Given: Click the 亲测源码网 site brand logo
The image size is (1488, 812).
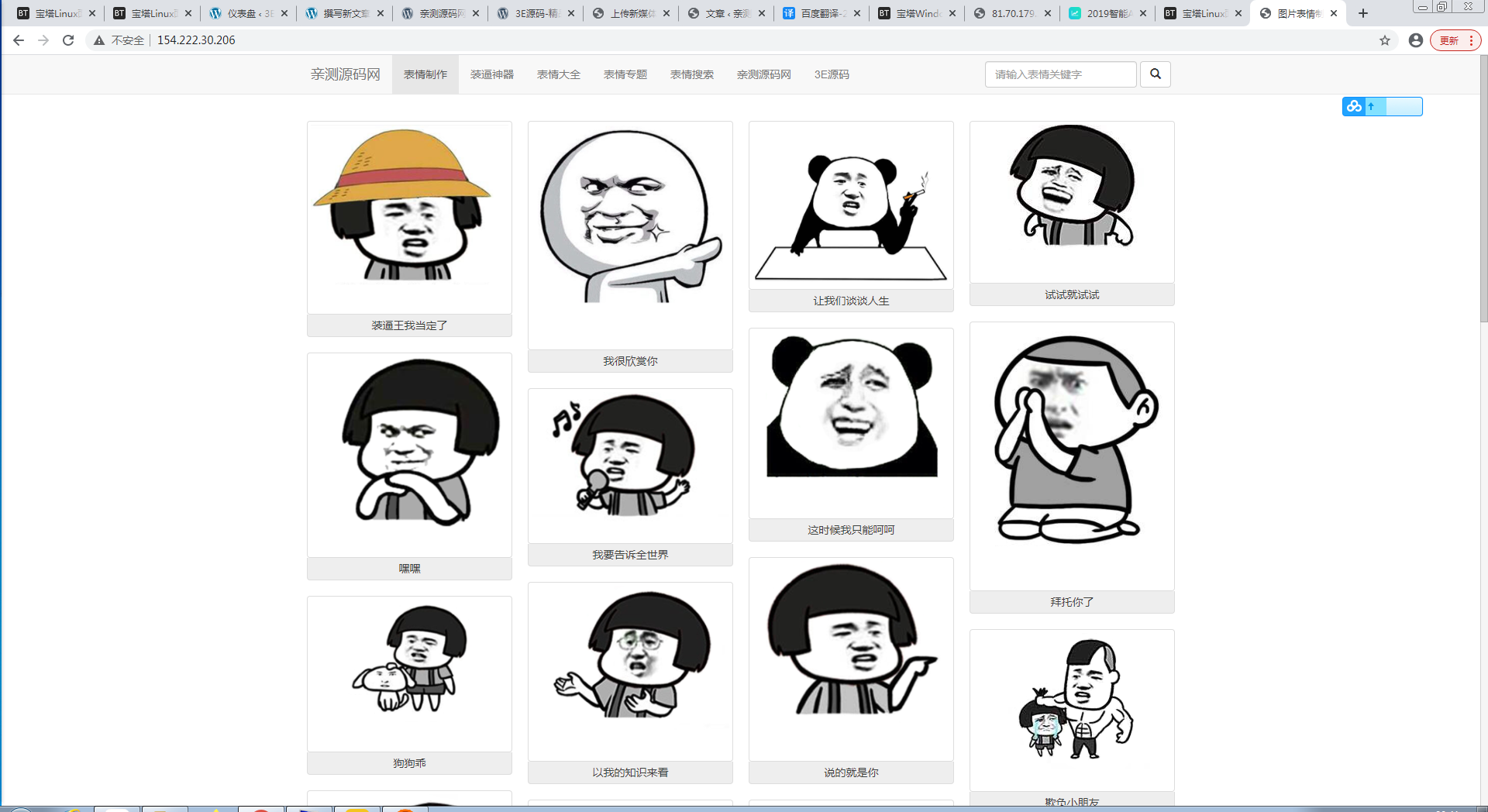Looking at the screenshot, I should (x=346, y=74).
